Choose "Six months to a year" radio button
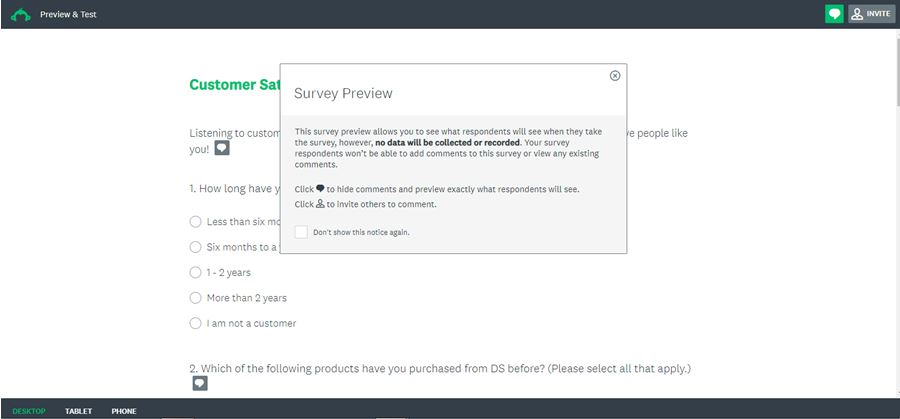Screen dimensions: 900x419 (x=195, y=247)
